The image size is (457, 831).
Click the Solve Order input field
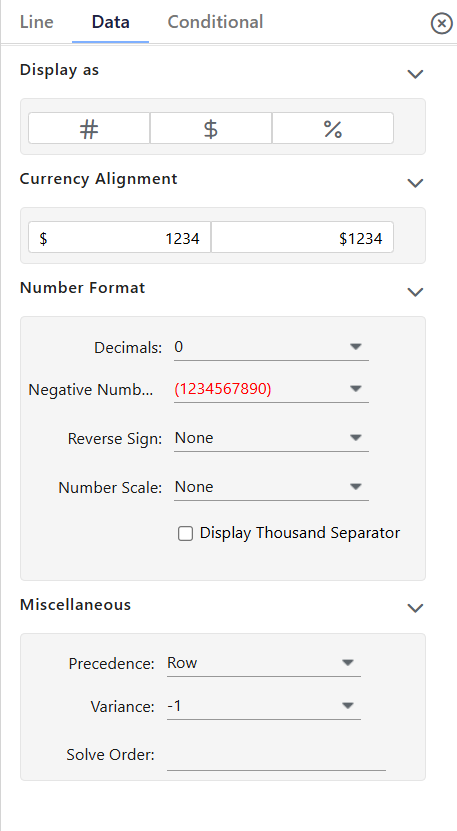276,755
